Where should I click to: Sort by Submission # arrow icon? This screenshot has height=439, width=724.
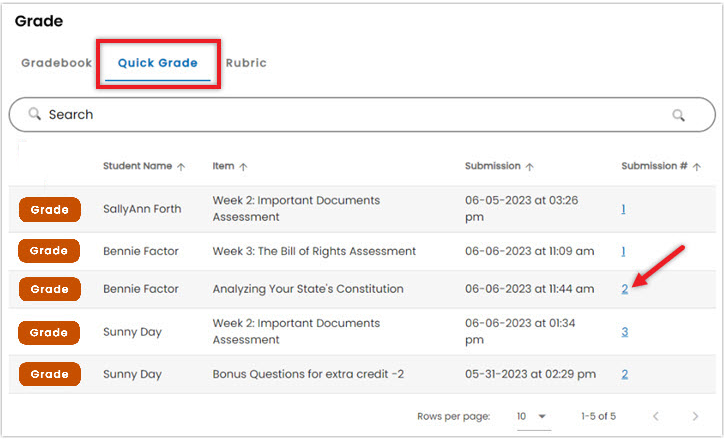coord(697,167)
